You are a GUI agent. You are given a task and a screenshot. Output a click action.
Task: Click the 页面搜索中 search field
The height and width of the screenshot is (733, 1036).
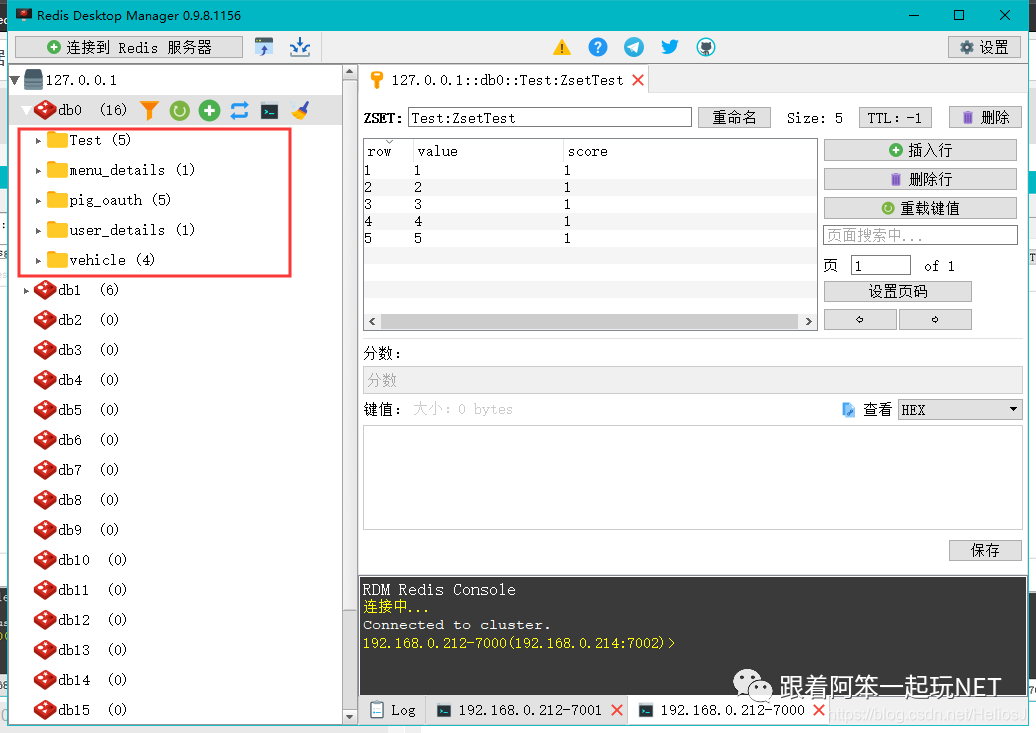920,235
